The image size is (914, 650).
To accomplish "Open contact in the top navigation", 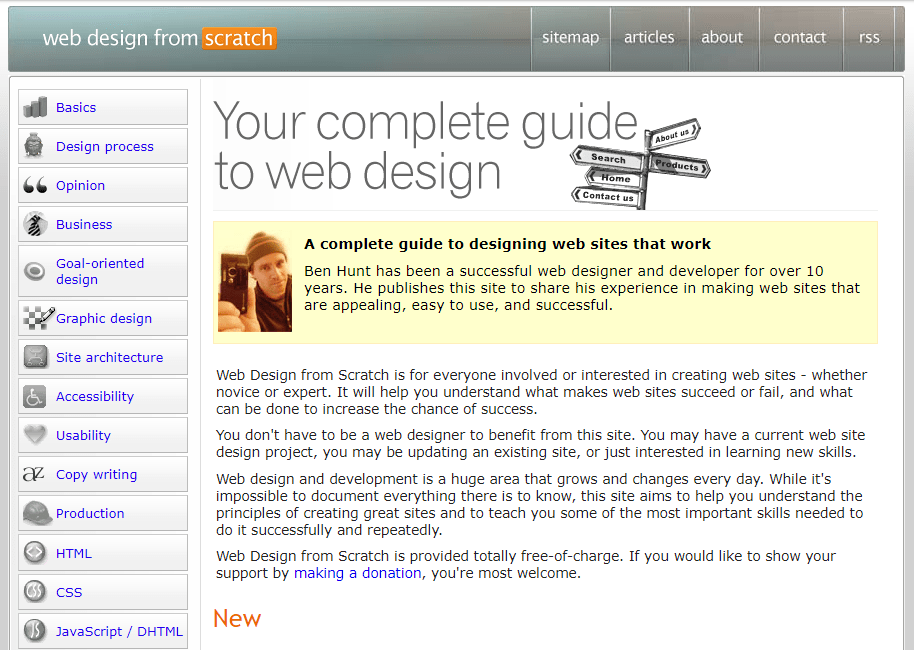I will 800,38.
